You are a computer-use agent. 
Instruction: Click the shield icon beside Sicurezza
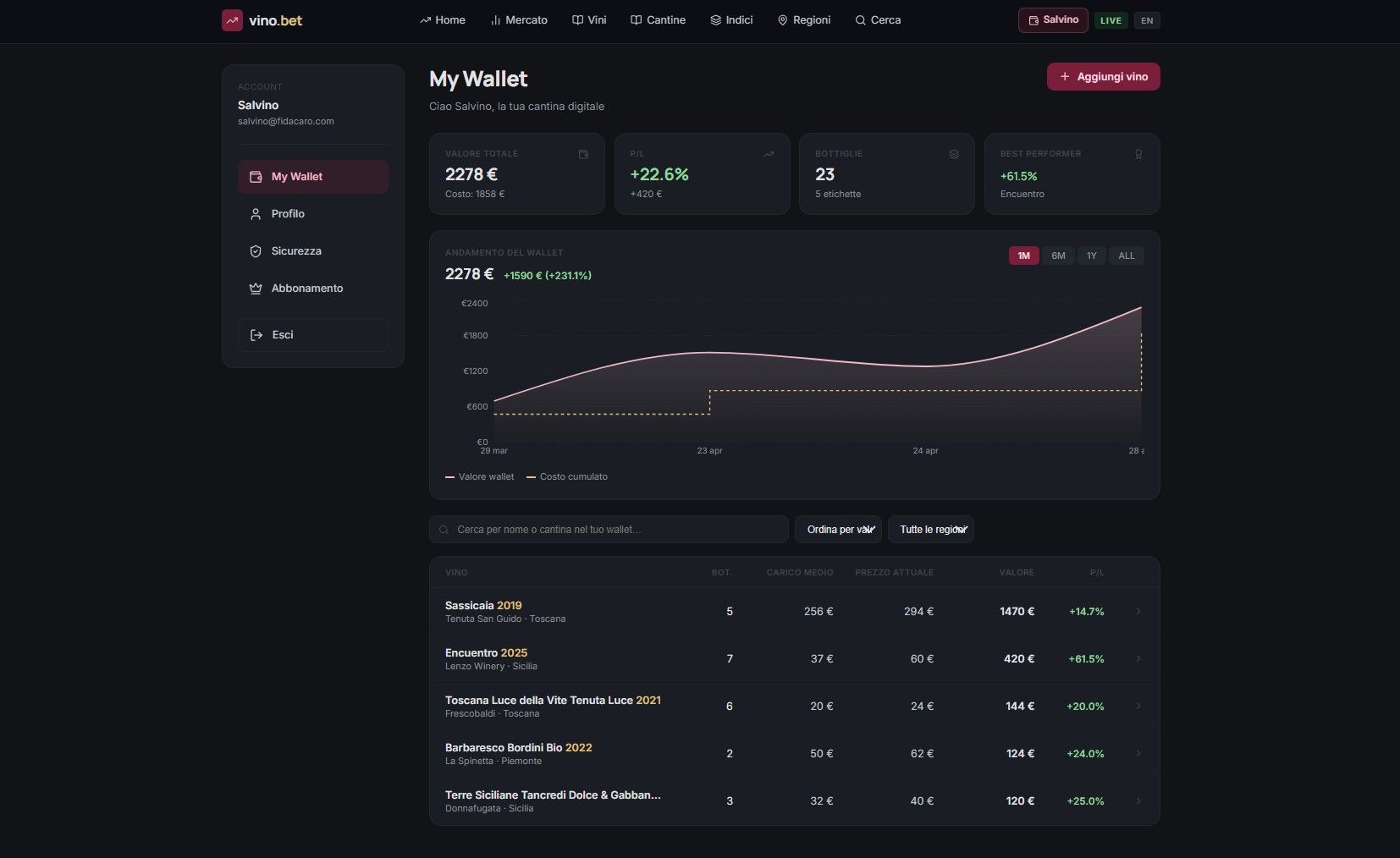tap(256, 251)
